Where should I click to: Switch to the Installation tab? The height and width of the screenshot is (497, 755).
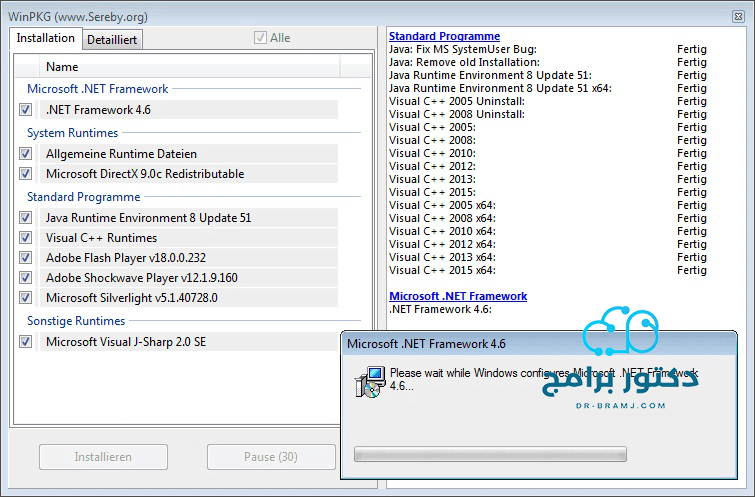(x=46, y=38)
